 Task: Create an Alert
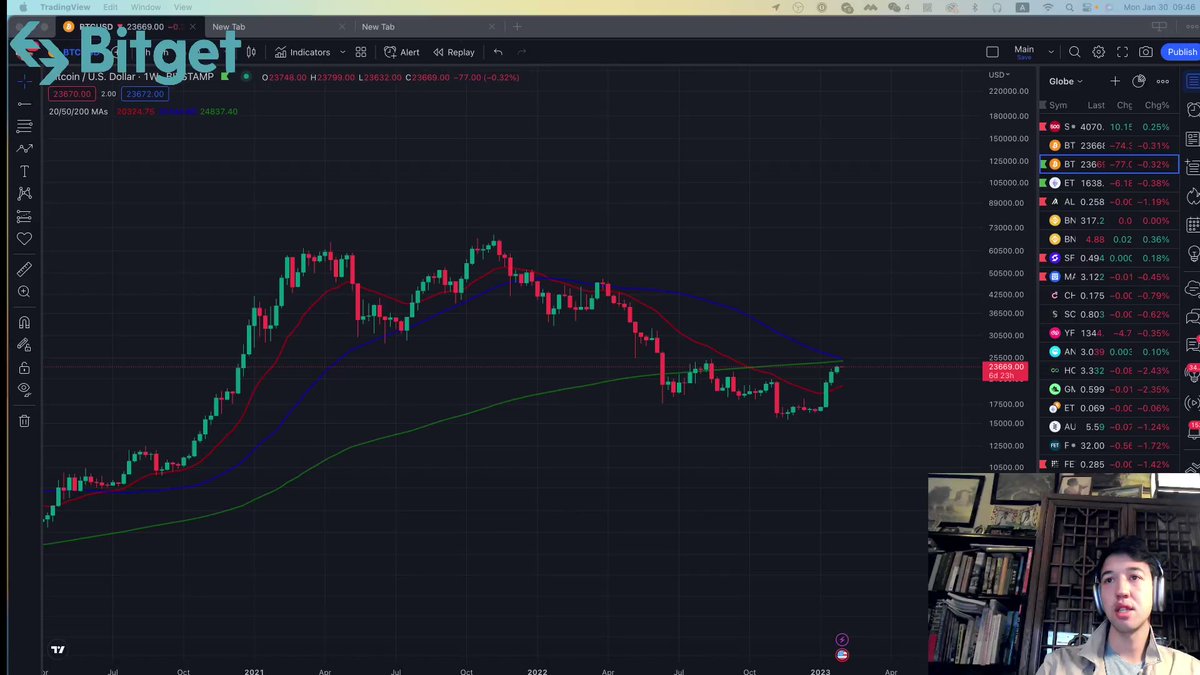(402, 52)
